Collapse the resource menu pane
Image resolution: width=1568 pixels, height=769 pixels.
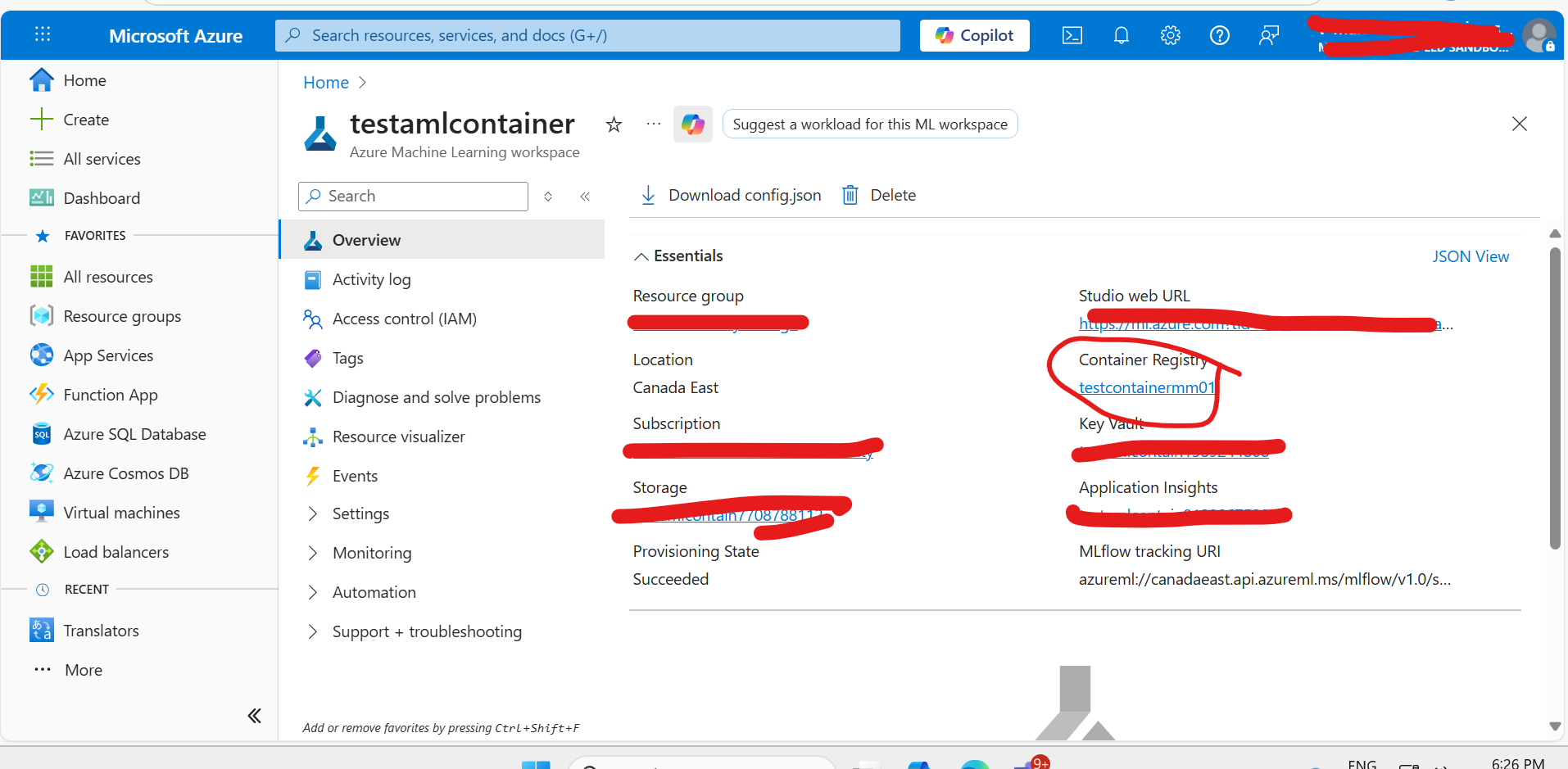pyautogui.click(x=585, y=197)
